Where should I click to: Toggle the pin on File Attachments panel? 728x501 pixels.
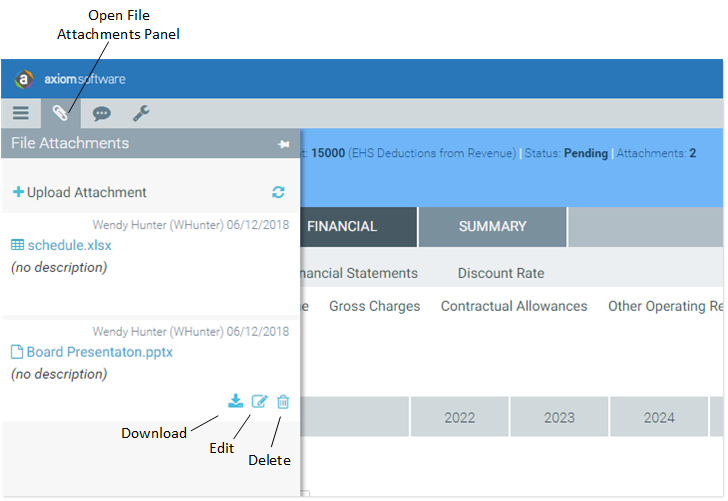[x=283, y=144]
